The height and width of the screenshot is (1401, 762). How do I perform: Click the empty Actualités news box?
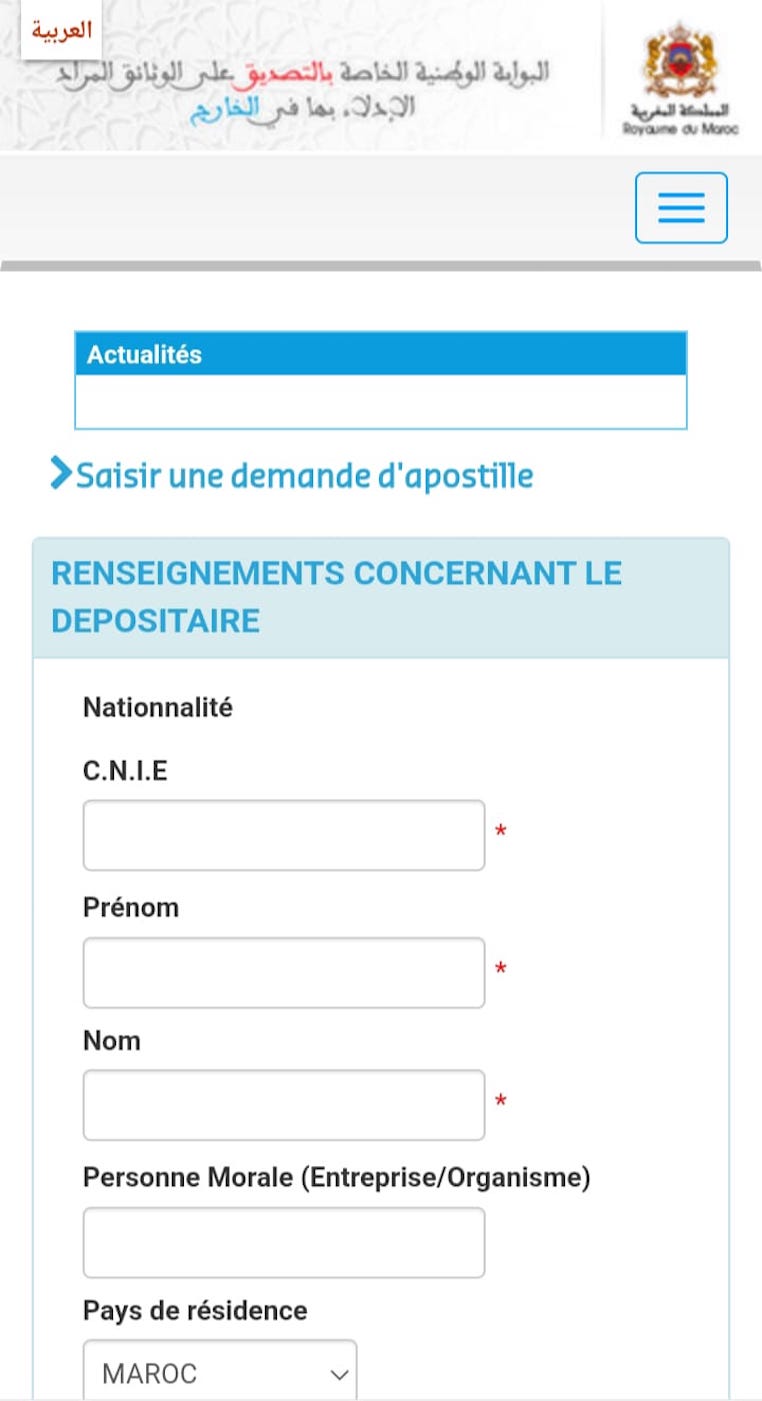coord(381,401)
